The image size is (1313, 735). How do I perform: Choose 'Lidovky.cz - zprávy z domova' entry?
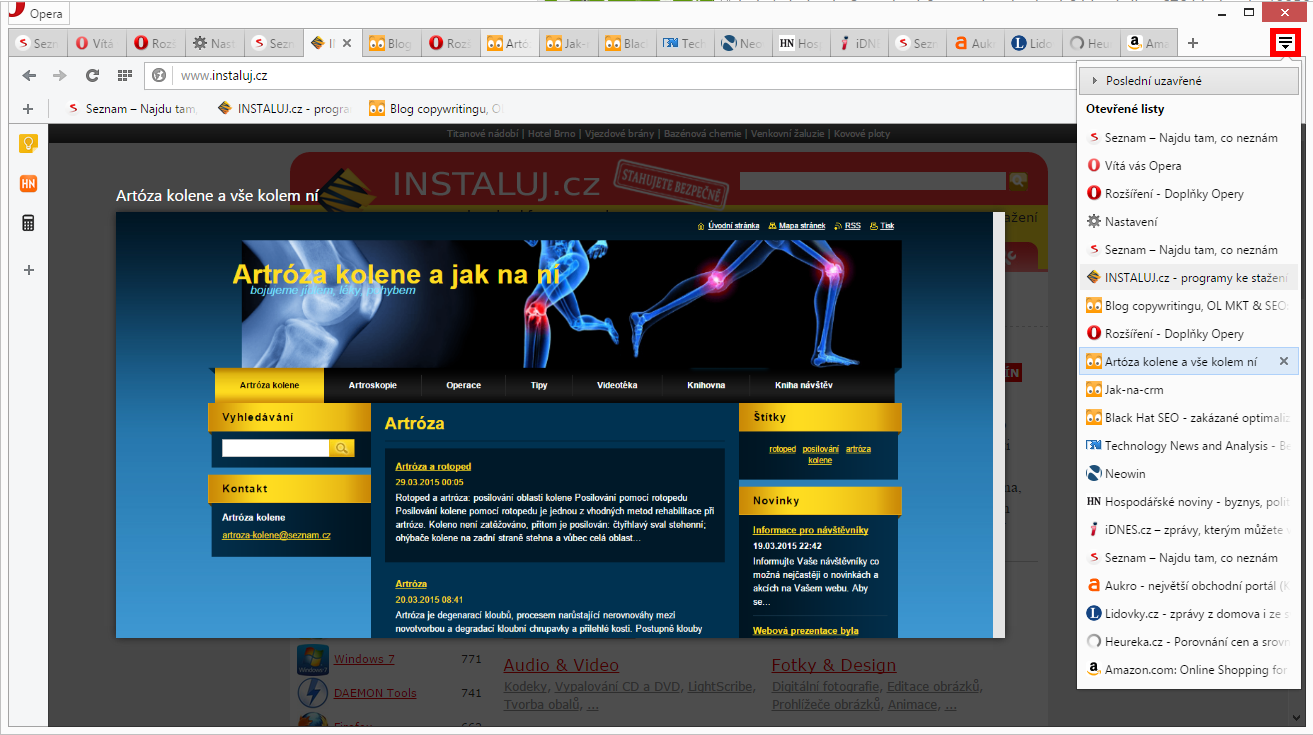pos(1188,613)
